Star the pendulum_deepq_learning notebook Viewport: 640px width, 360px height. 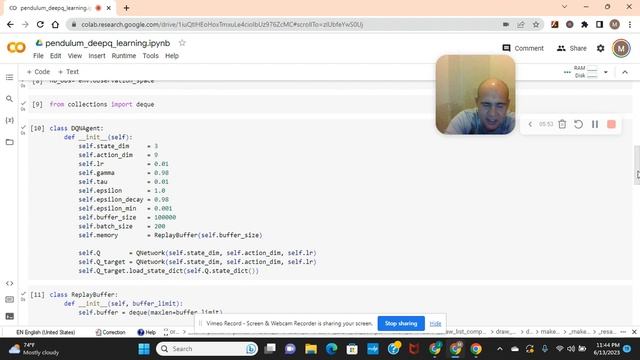click(x=182, y=43)
